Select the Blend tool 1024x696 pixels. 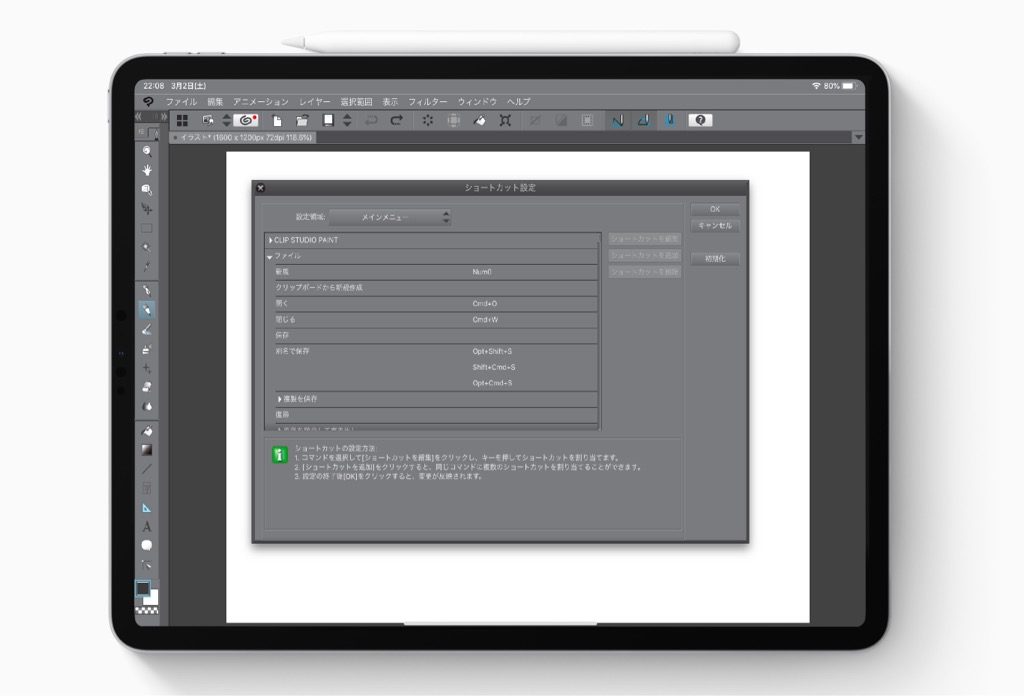click(x=147, y=407)
